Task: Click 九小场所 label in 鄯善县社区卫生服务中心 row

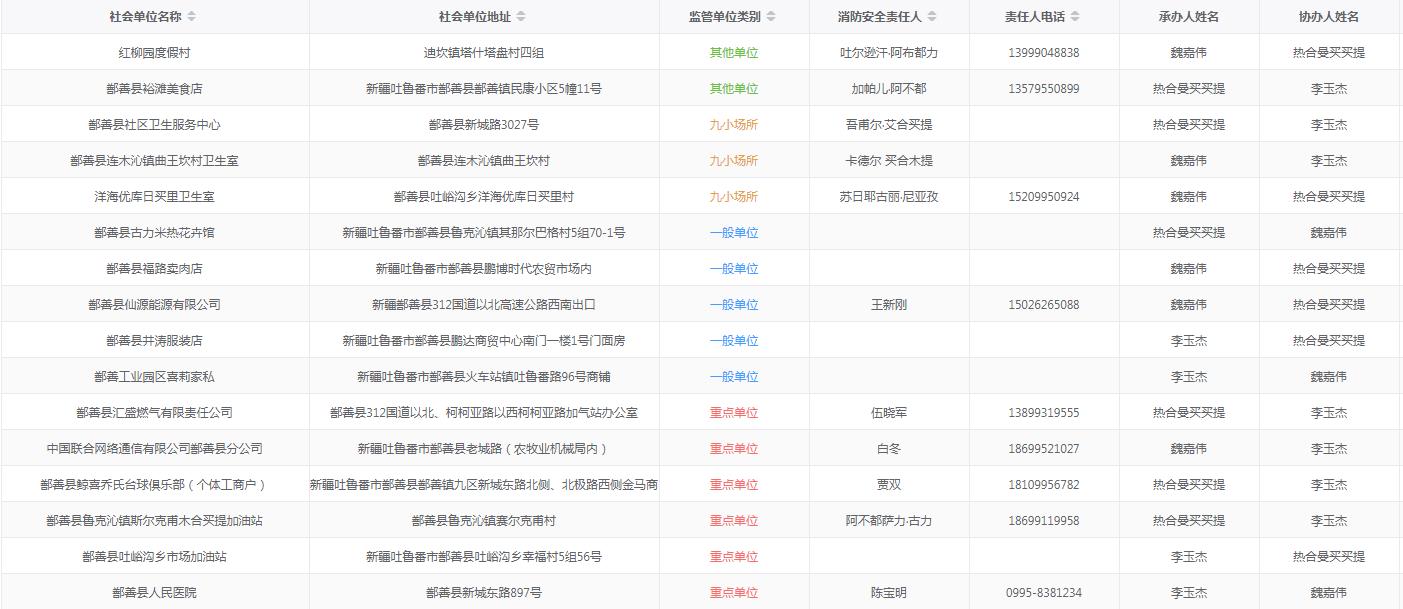Action: (734, 125)
